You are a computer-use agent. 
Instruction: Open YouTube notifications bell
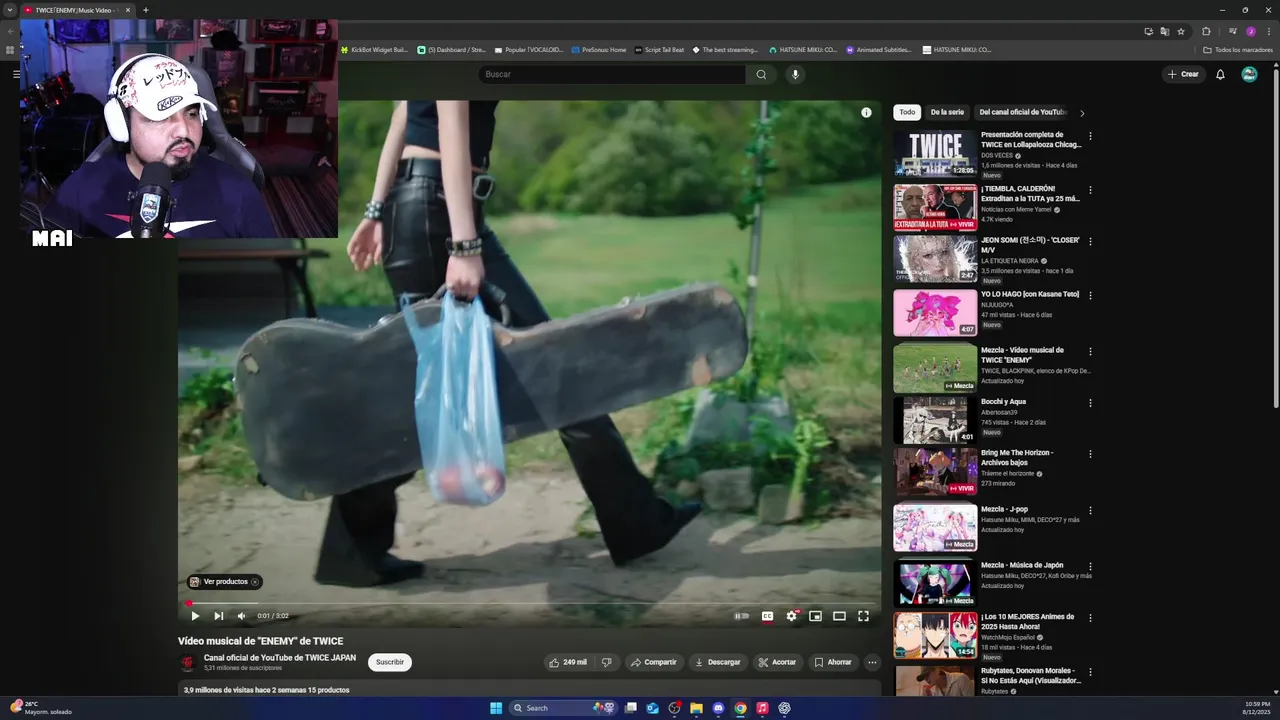(1220, 74)
